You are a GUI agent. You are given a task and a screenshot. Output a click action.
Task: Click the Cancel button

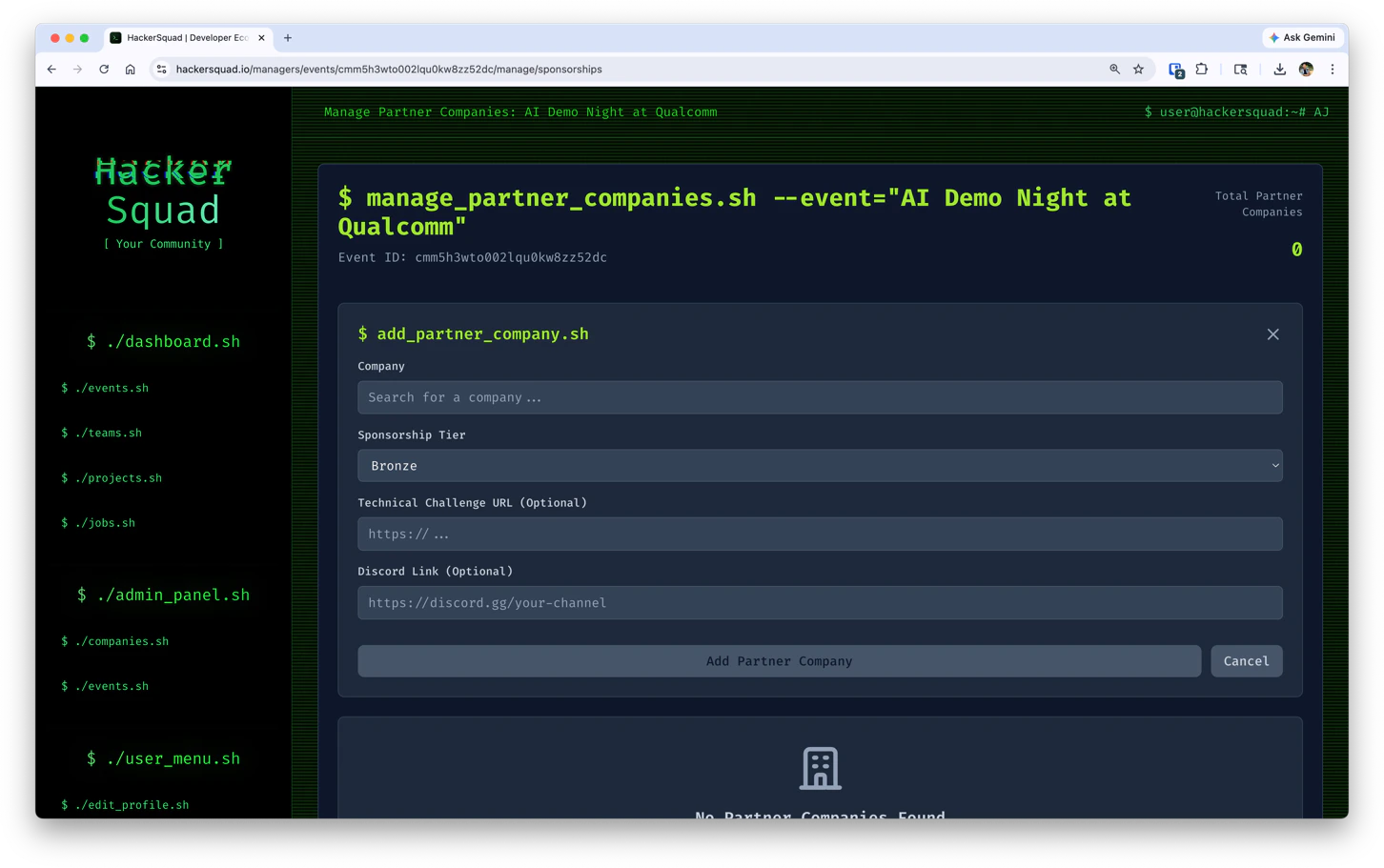1246,661
